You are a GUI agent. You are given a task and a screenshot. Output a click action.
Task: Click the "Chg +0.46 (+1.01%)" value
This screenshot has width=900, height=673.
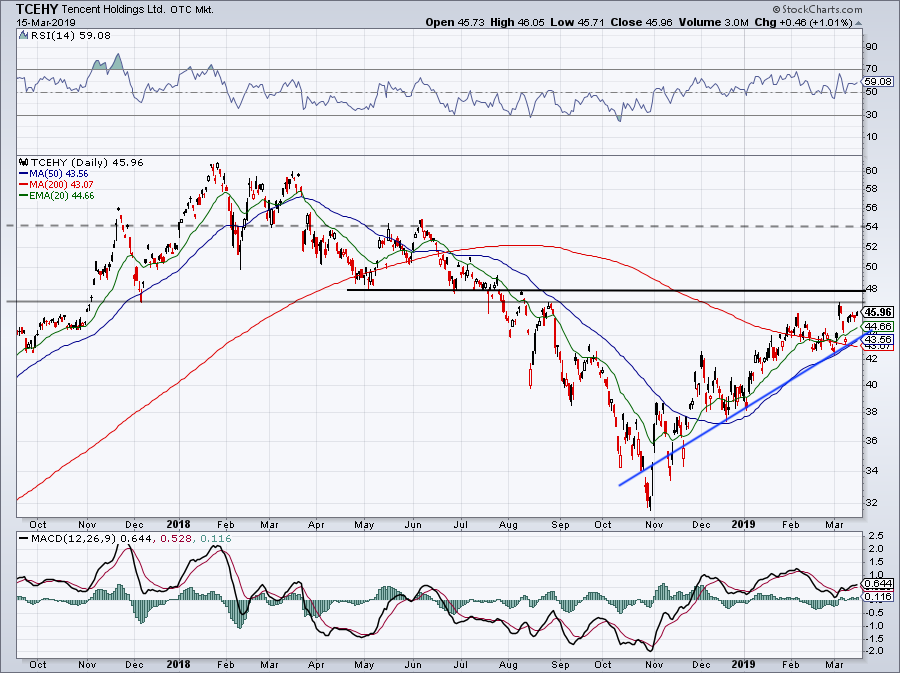pos(804,22)
